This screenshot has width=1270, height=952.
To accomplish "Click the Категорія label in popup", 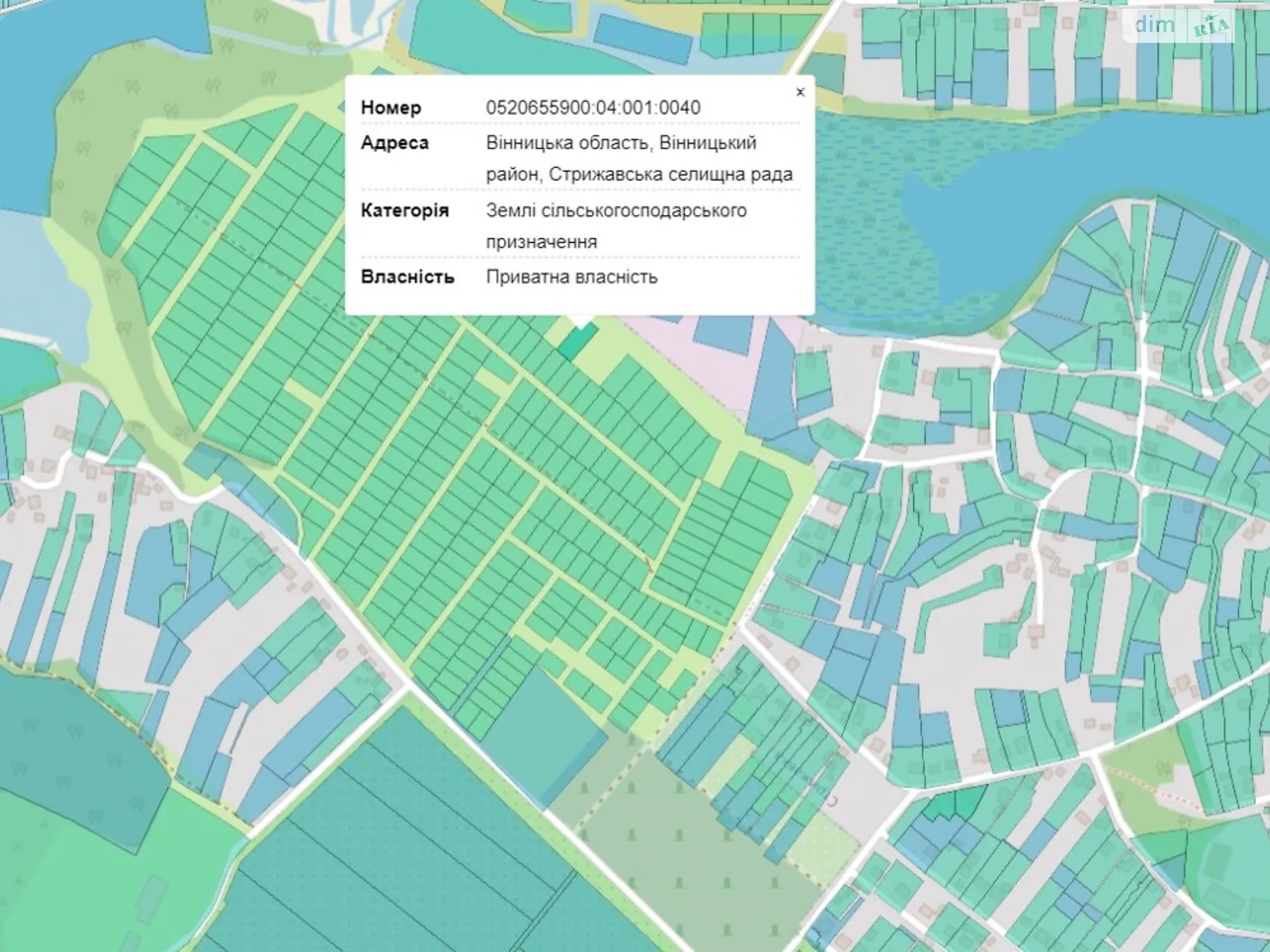I will coord(404,210).
